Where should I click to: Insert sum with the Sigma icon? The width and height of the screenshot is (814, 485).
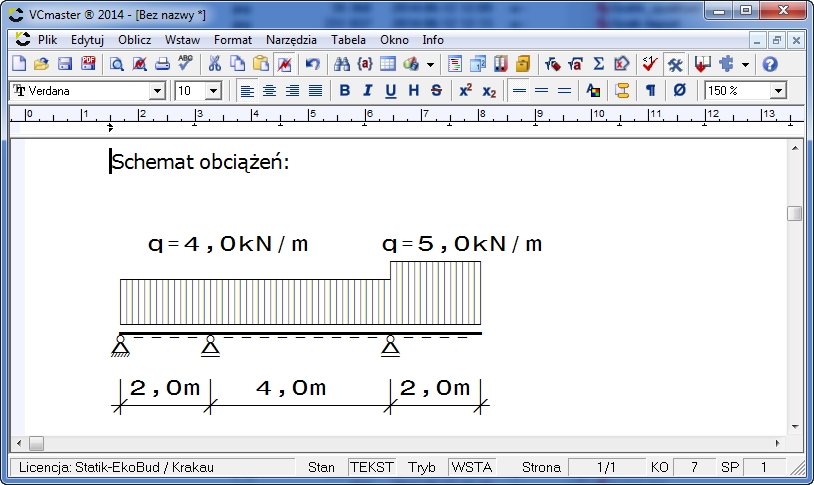click(x=598, y=64)
